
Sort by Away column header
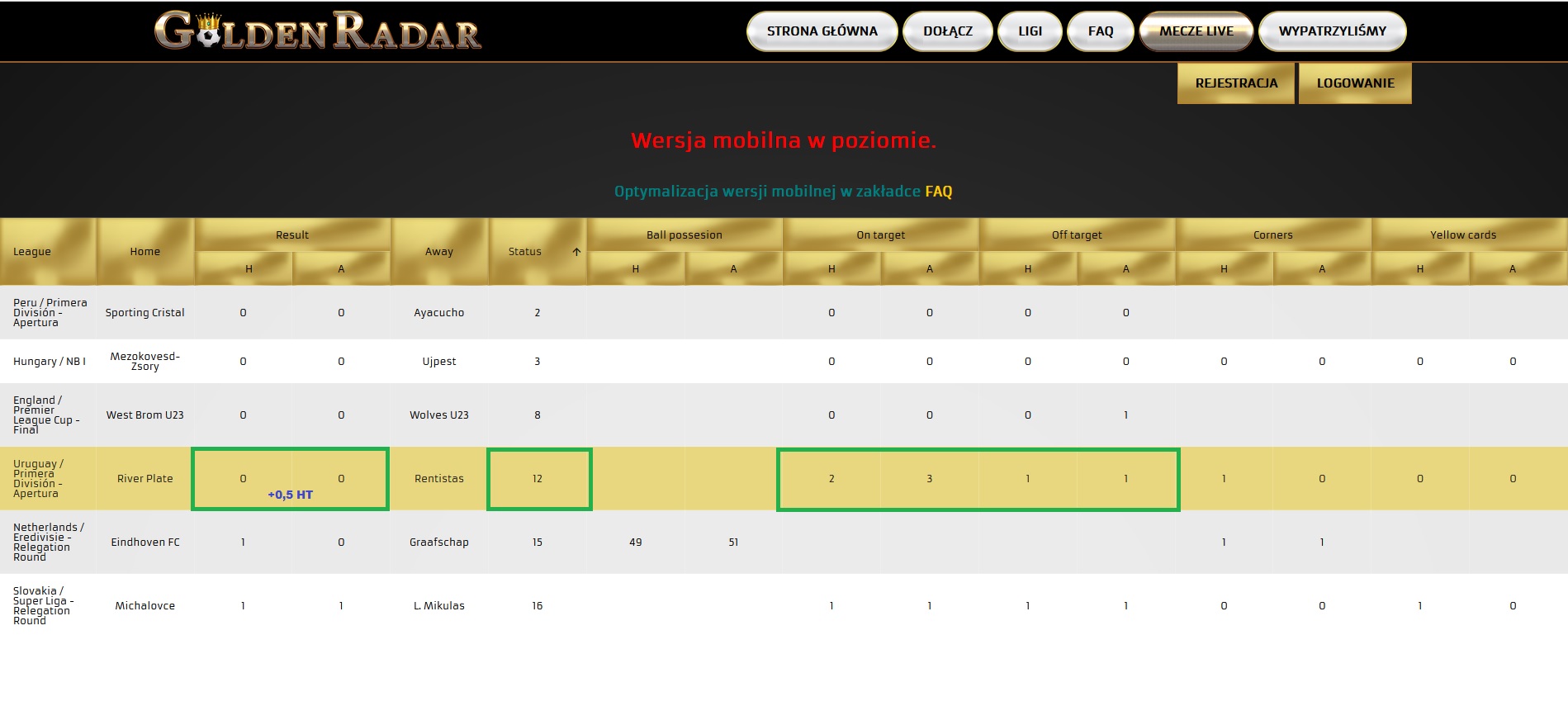439,252
